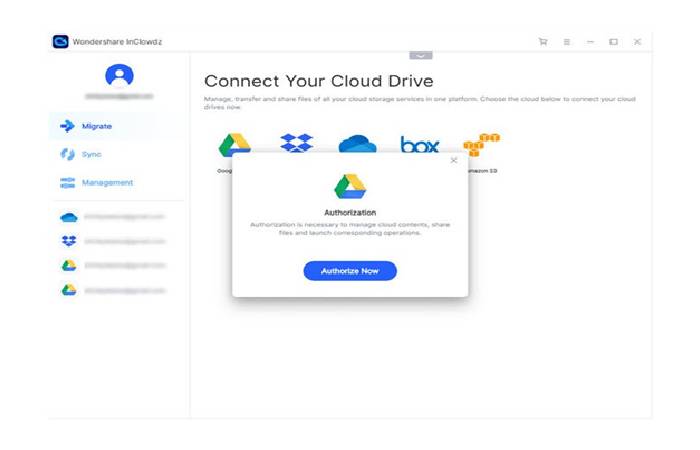Select the OneDrive cloud drive icon
Image resolution: width=700 pixels, height=450 pixels.
(358, 143)
